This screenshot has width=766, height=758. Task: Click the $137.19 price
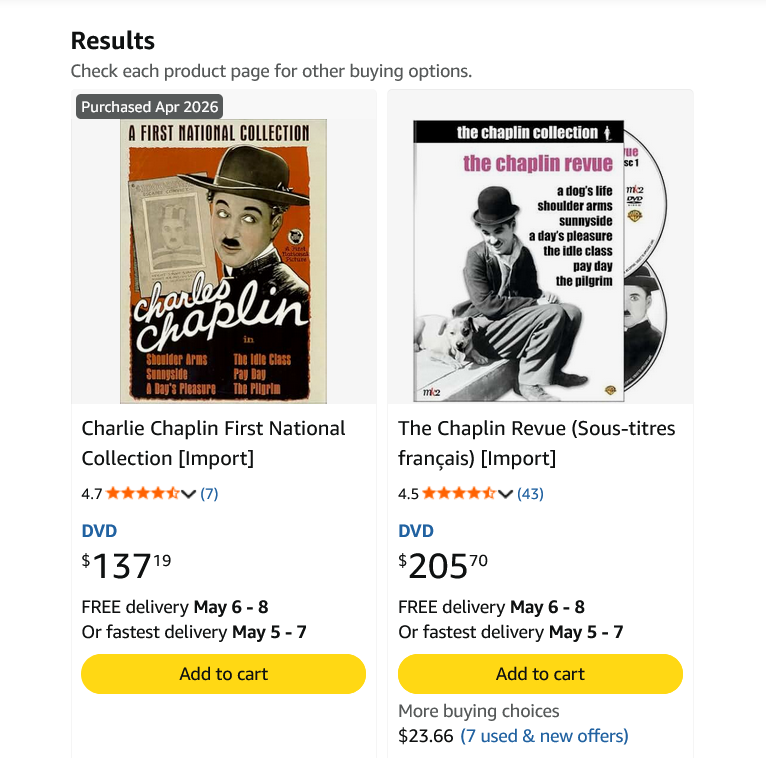(x=127, y=566)
